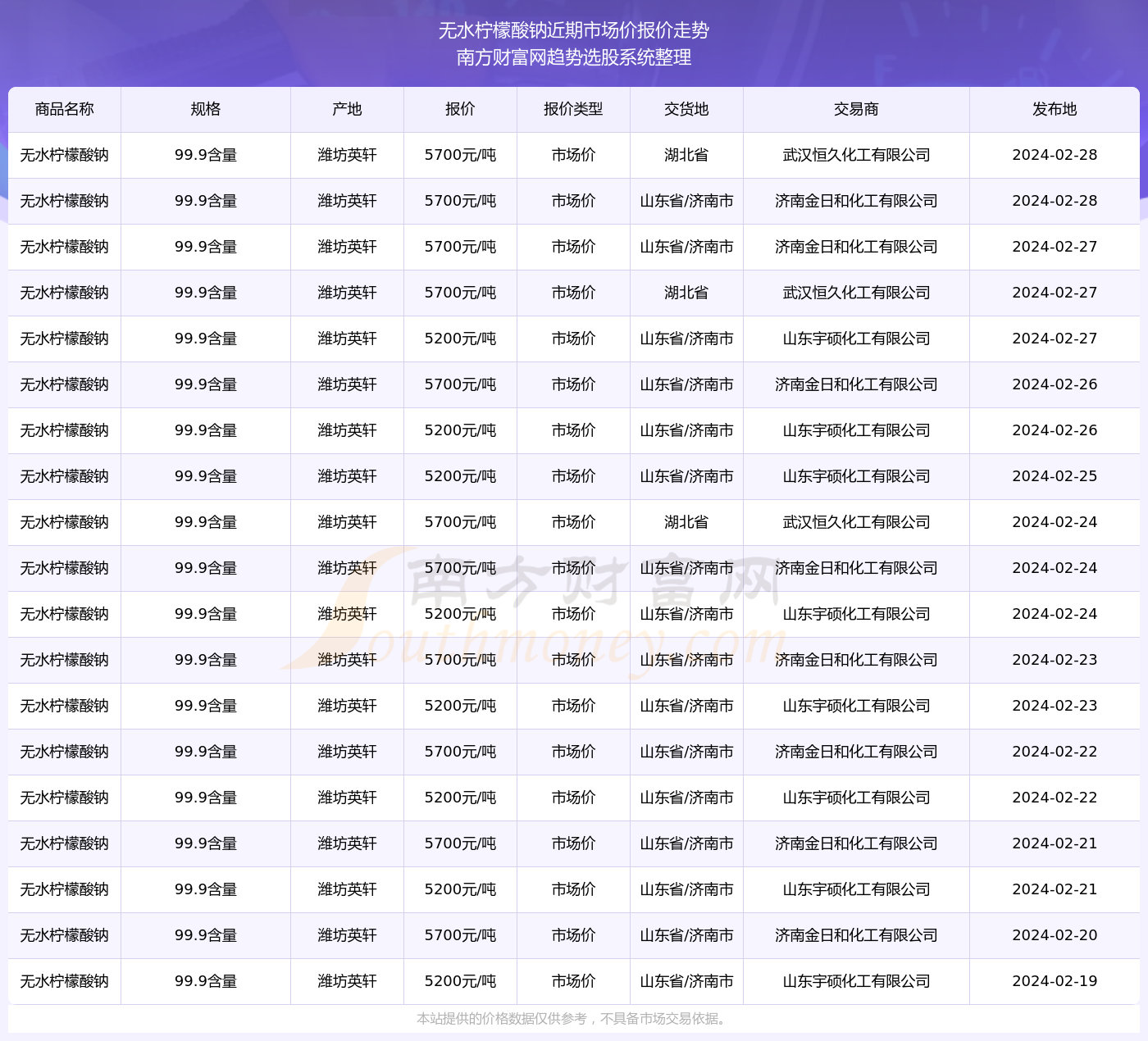Click 济南金日和化工有限公司 in the 2024-02-28 row
This screenshot has width=1148, height=1041.
click(x=856, y=201)
